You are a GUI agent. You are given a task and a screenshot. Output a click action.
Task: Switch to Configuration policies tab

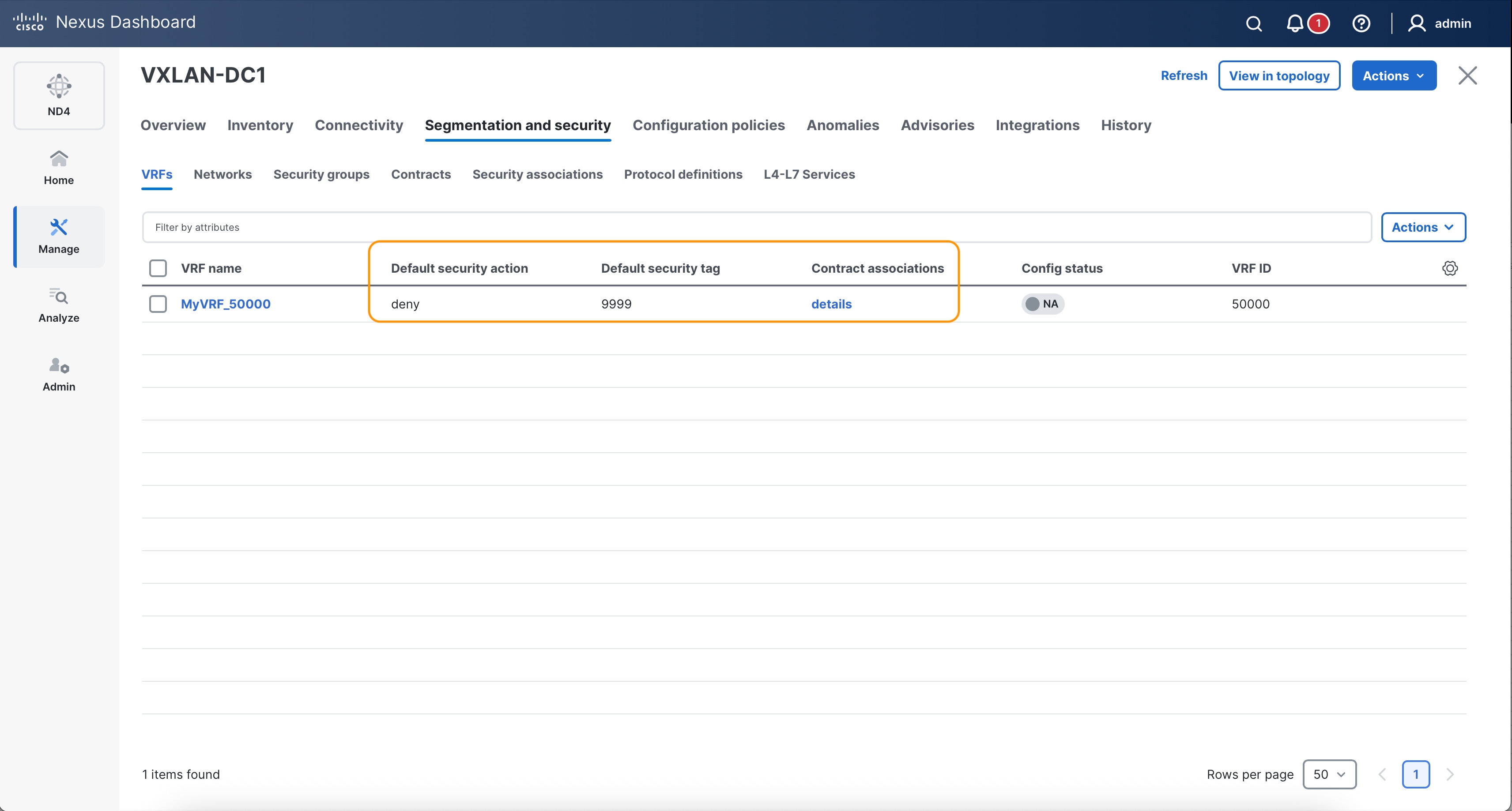(709, 125)
